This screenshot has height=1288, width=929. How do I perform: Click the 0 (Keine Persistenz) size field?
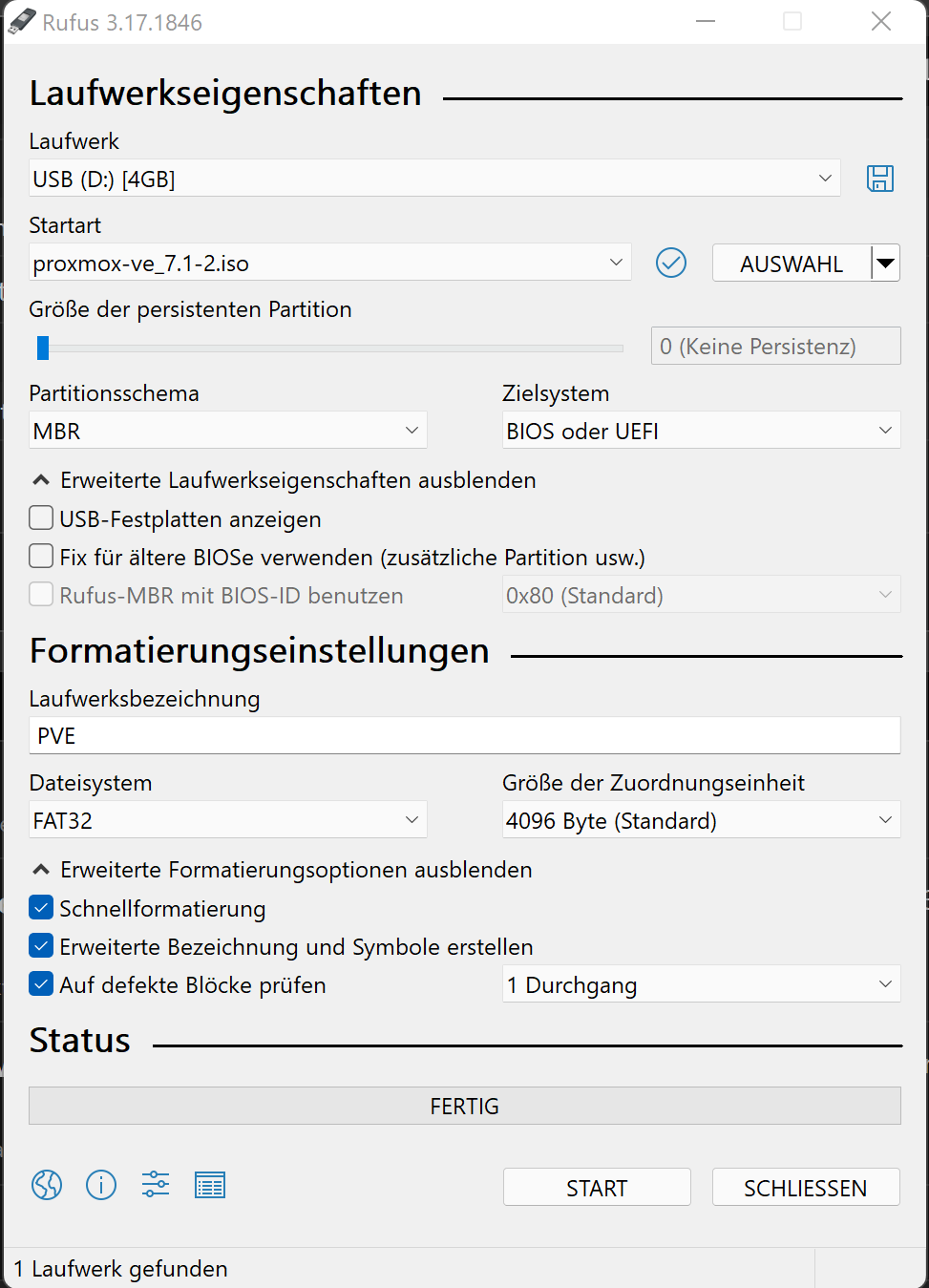(775, 346)
